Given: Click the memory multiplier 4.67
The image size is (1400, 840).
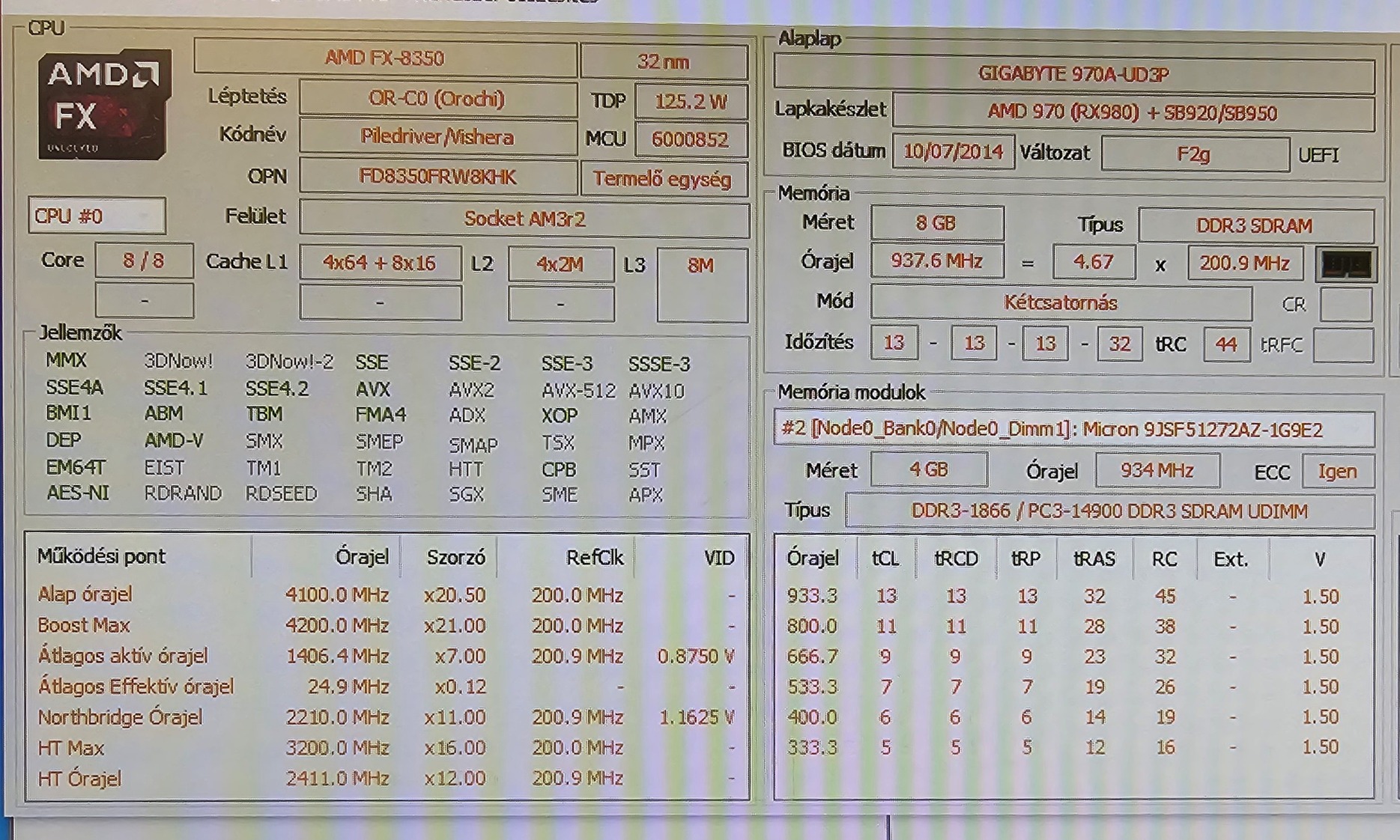Looking at the screenshot, I should tap(1093, 263).
